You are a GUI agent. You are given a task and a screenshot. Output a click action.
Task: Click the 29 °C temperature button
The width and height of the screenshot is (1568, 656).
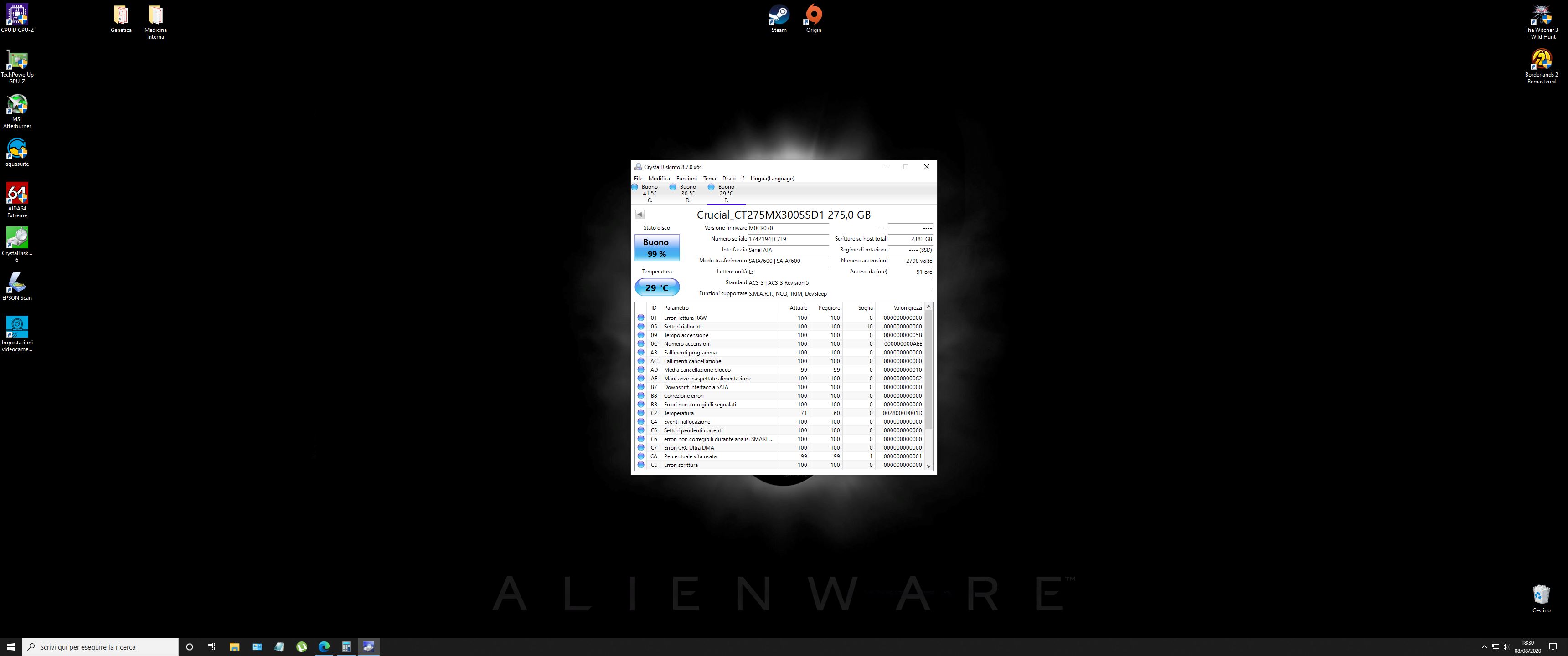click(656, 287)
